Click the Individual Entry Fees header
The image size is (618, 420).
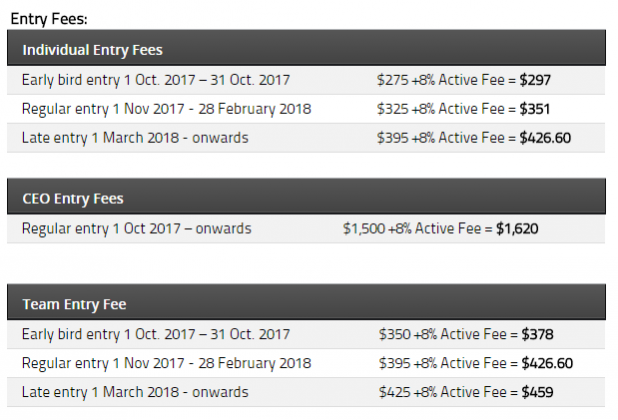pos(306,48)
